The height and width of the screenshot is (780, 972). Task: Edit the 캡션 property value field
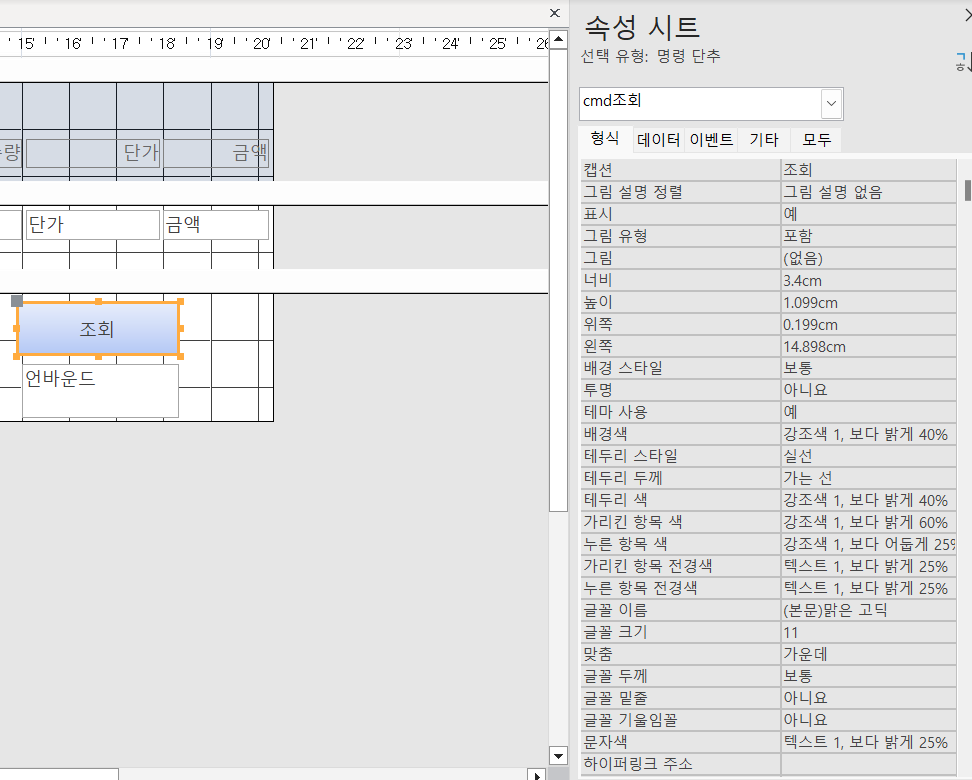(x=867, y=170)
